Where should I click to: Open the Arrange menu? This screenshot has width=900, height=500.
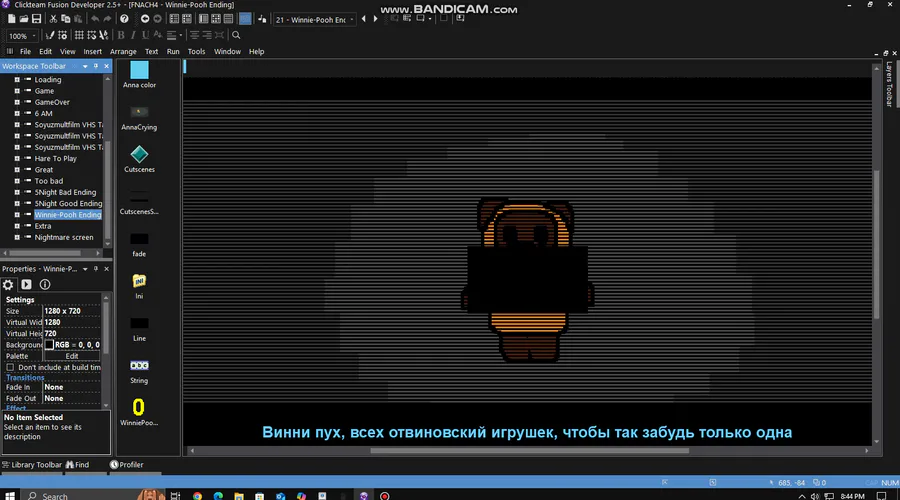click(123, 52)
